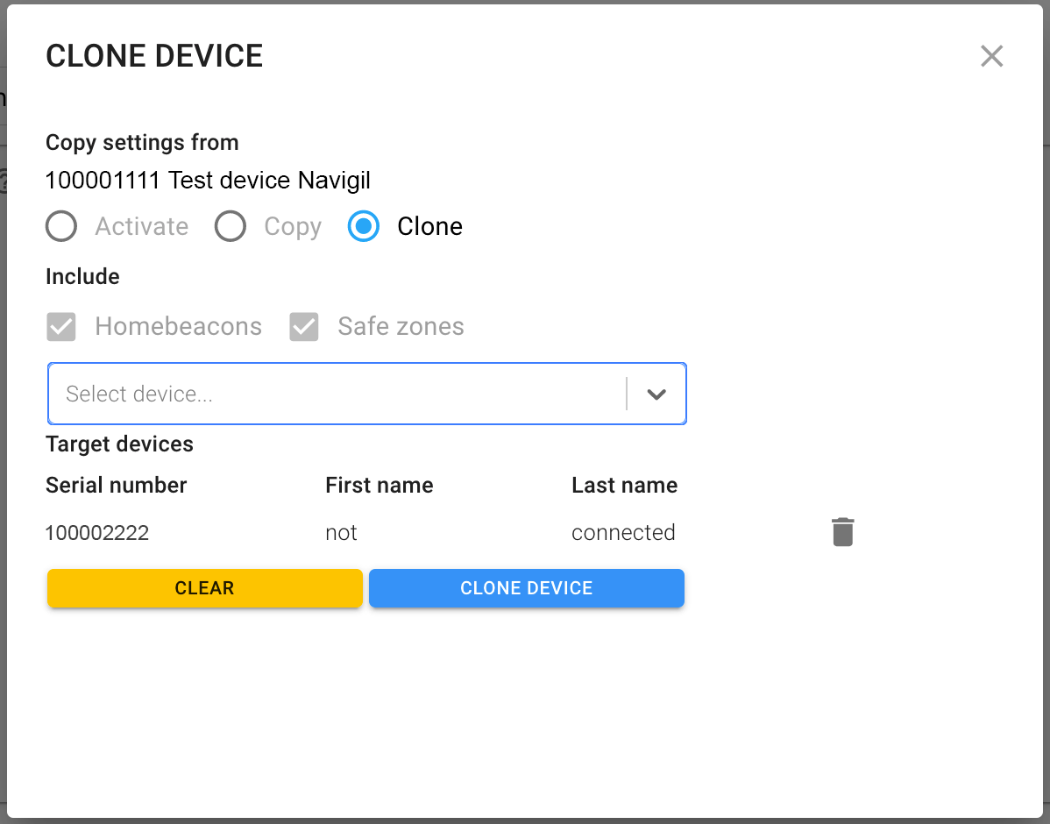Select the Copy radio option

pos(230,226)
